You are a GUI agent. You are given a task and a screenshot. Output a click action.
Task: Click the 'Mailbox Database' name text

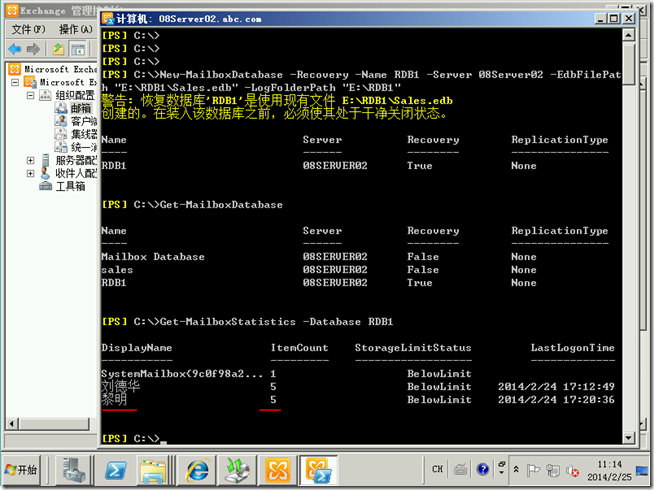[153, 257]
